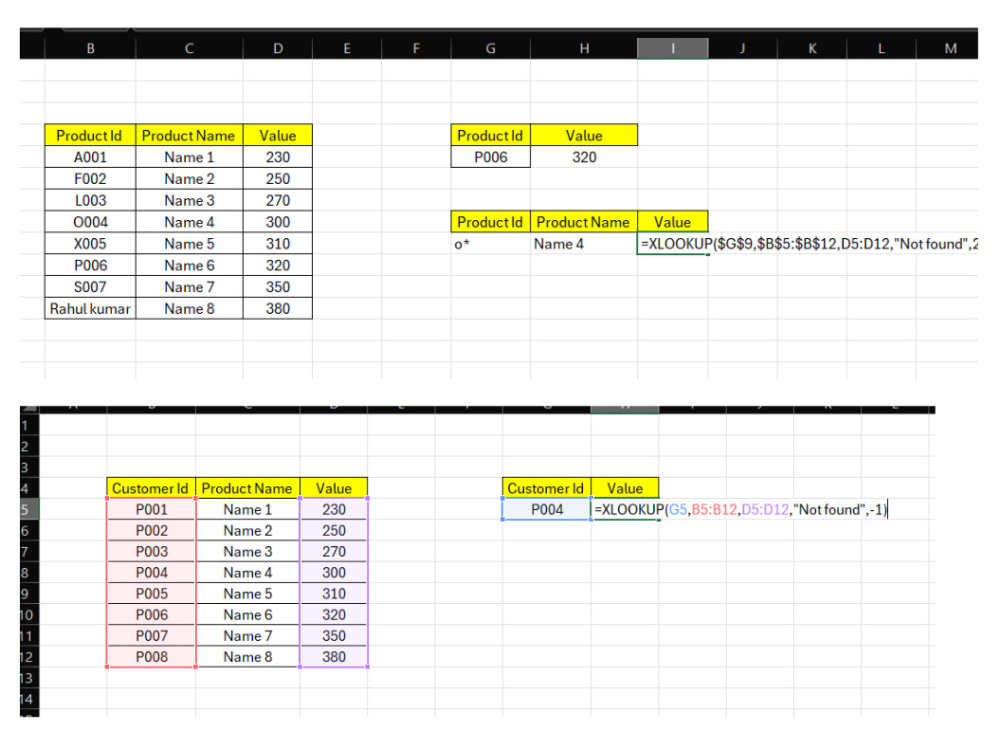Select row 7 header in lower sheet
Viewport: 1000px width, 750px height.
point(29,552)
